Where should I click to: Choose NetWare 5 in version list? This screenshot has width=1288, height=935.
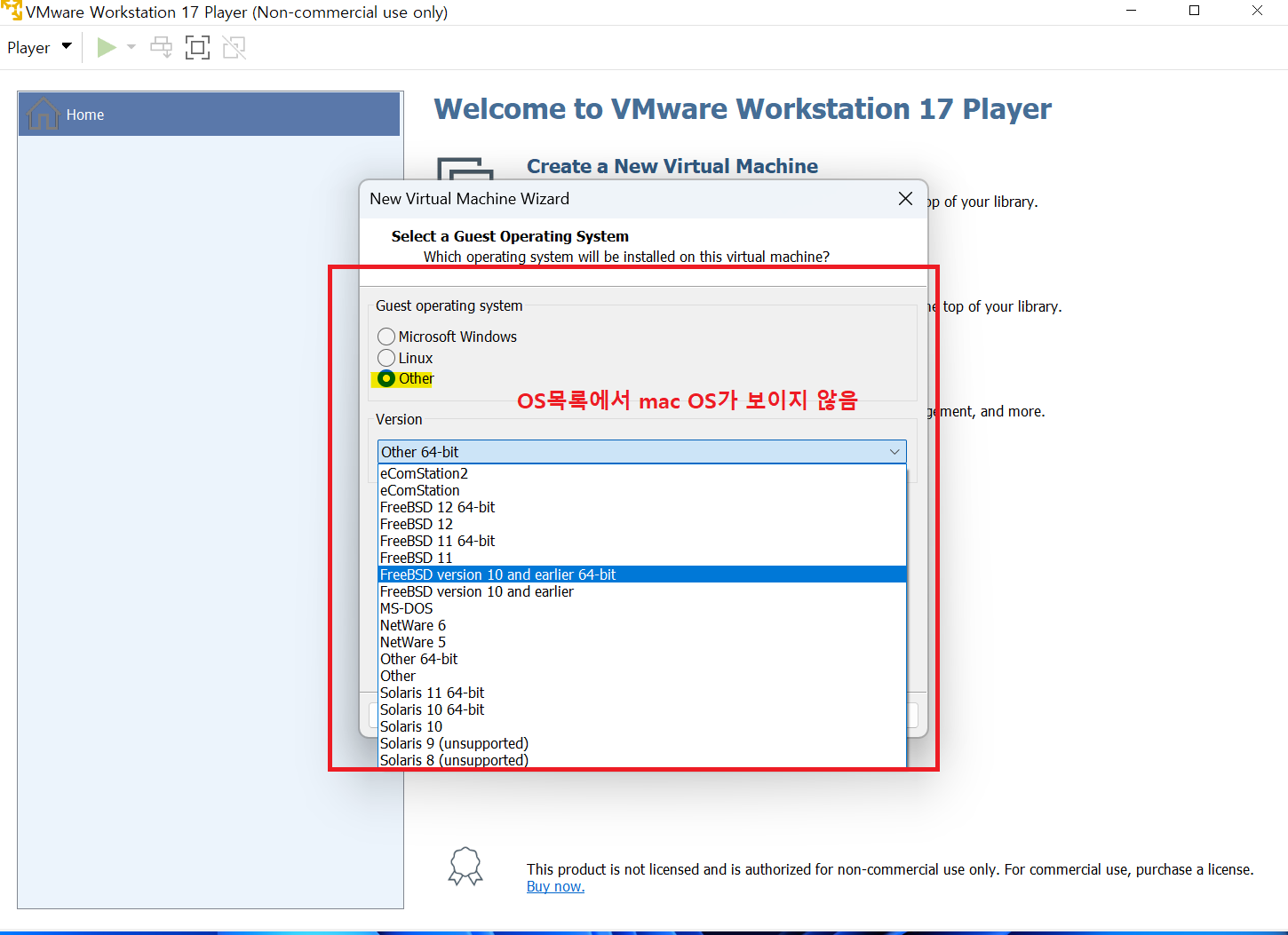pyautogui.click(x=642, y=642)
